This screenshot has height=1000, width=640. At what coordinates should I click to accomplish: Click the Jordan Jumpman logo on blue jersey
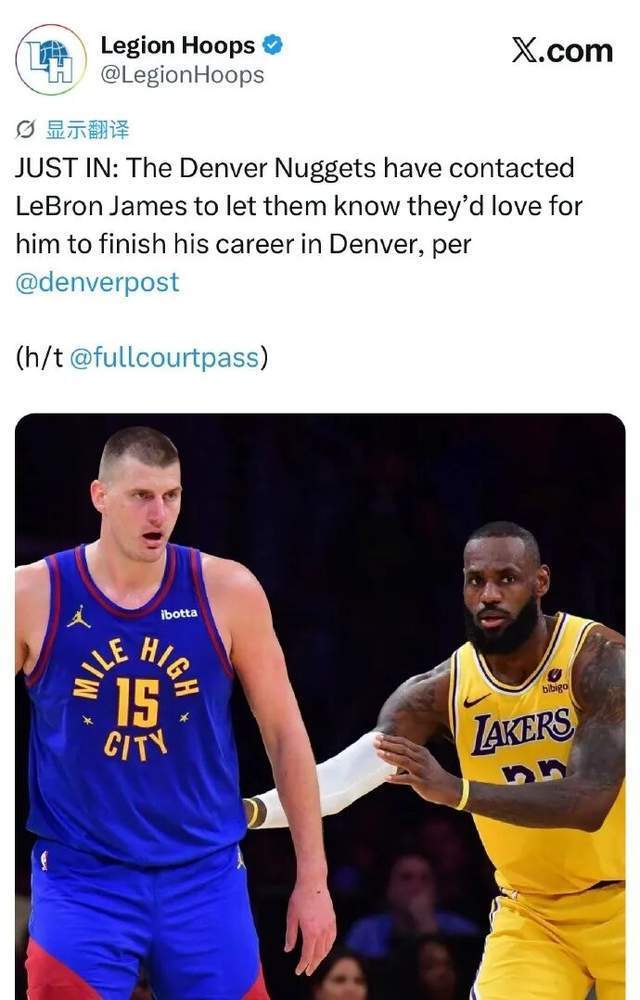coord(78,617)
